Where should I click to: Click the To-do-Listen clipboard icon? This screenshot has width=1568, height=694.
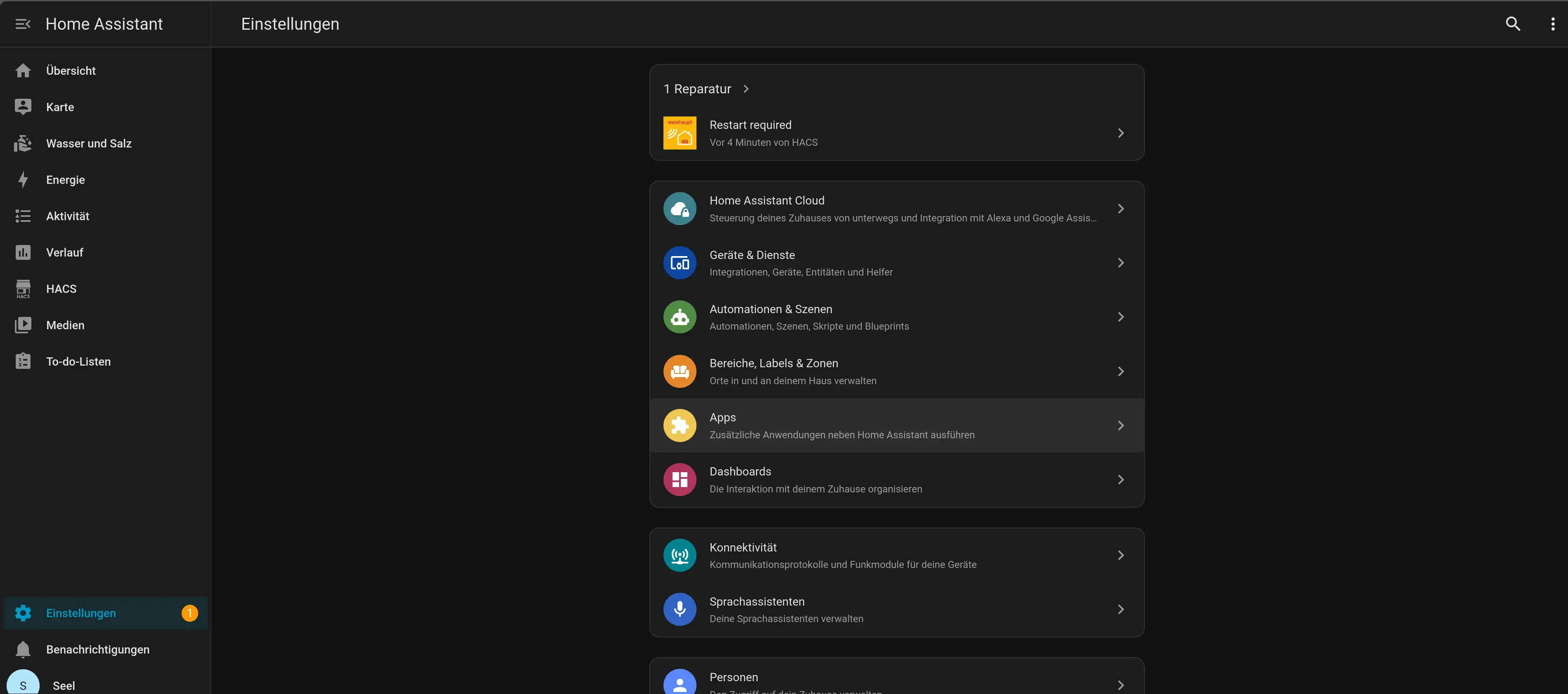click(23, 361)
